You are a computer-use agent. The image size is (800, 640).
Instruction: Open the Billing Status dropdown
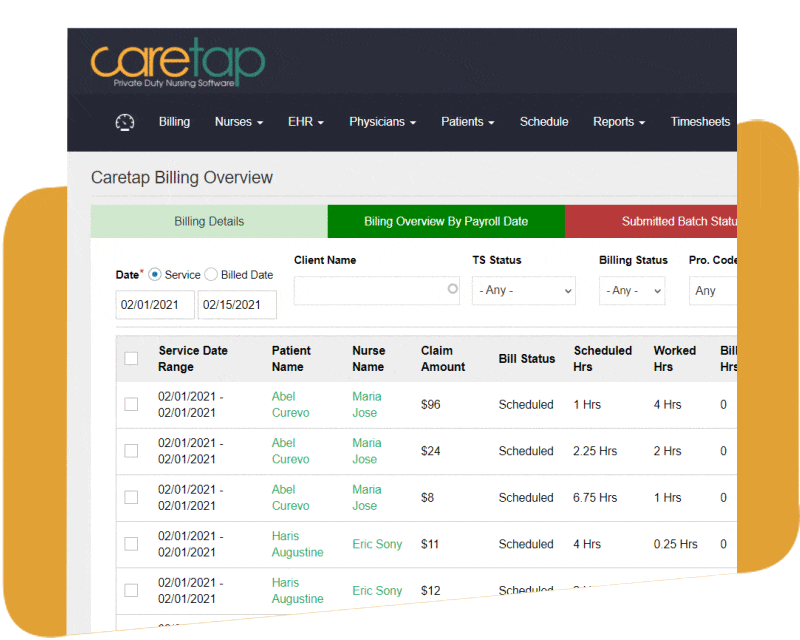tap(632, 291)
